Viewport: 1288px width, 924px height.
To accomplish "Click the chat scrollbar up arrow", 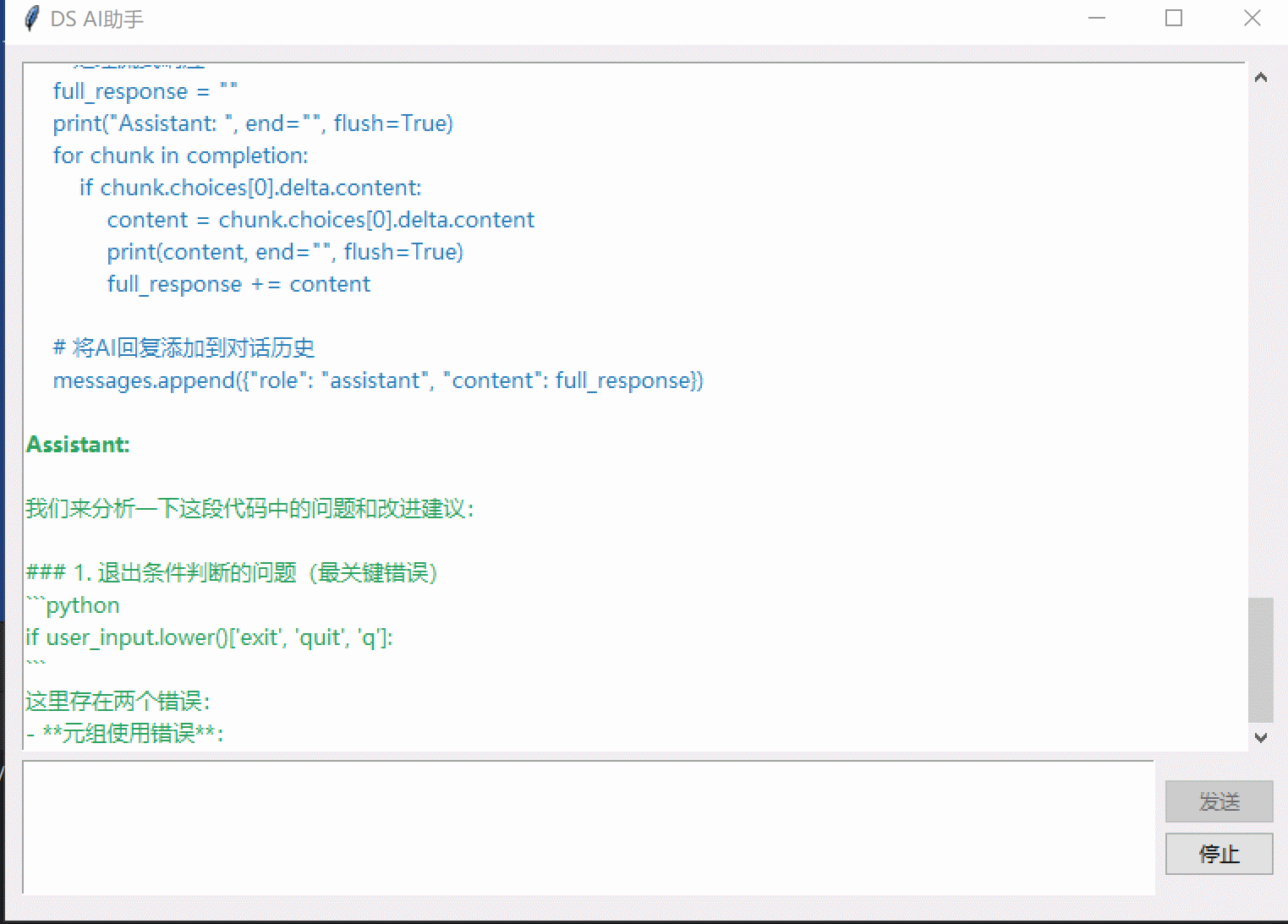I will tap(1260, 77).
